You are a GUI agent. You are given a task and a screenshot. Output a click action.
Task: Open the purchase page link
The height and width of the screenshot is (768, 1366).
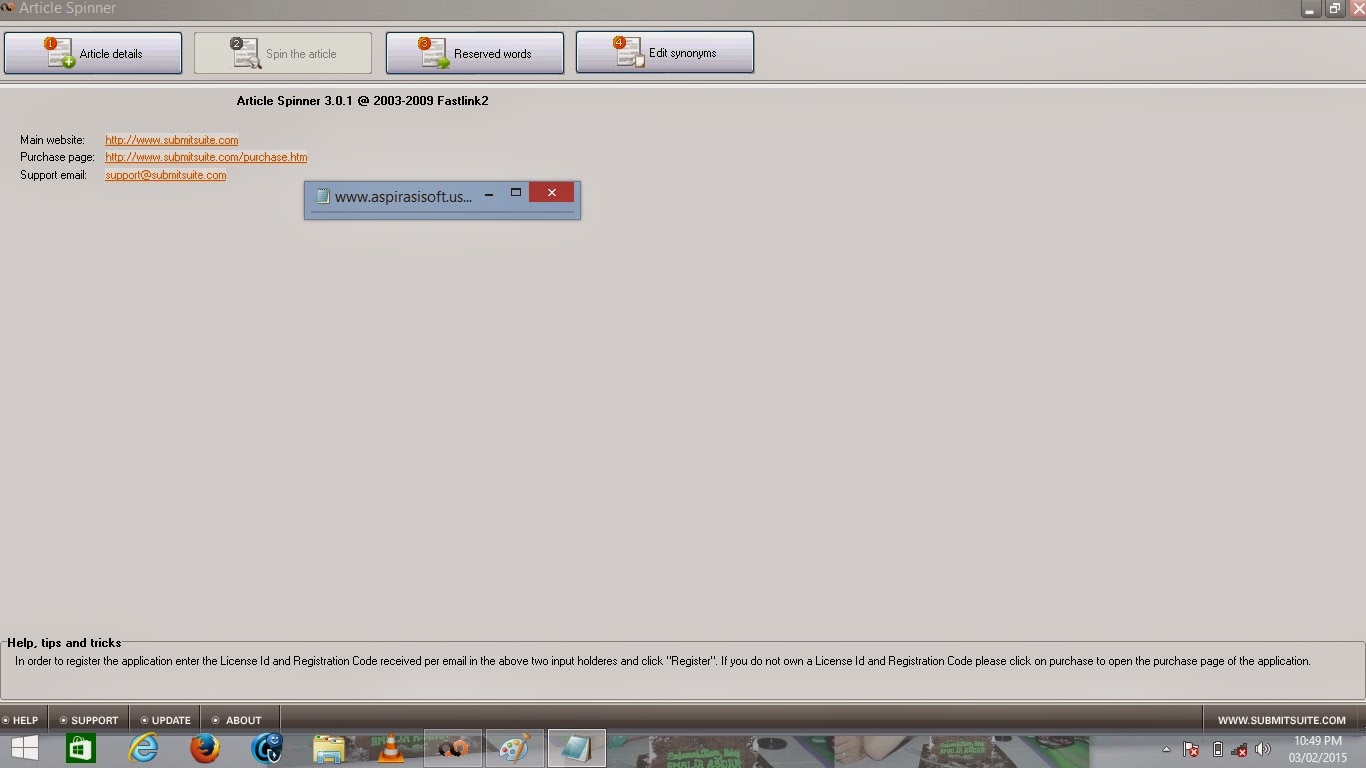point(206,157)
